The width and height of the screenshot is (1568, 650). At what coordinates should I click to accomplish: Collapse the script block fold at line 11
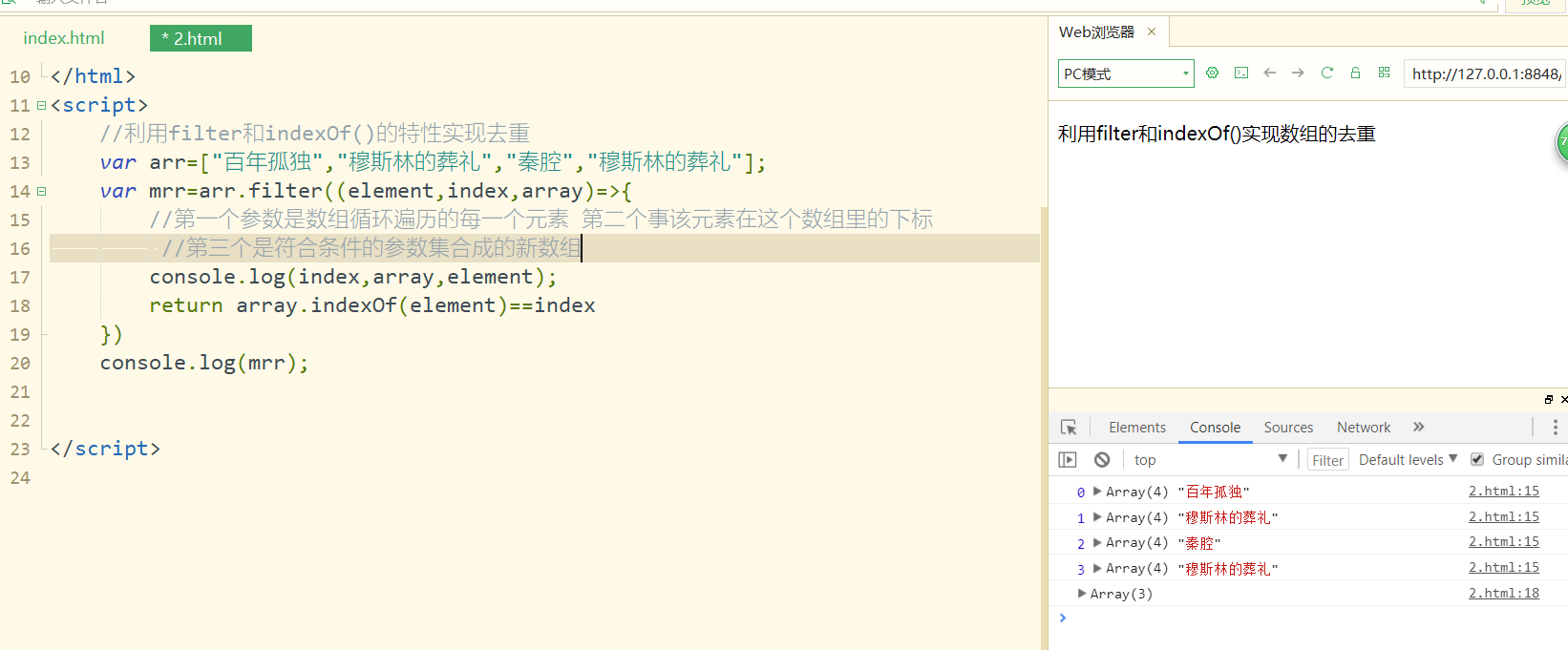(x=41, y=105)
